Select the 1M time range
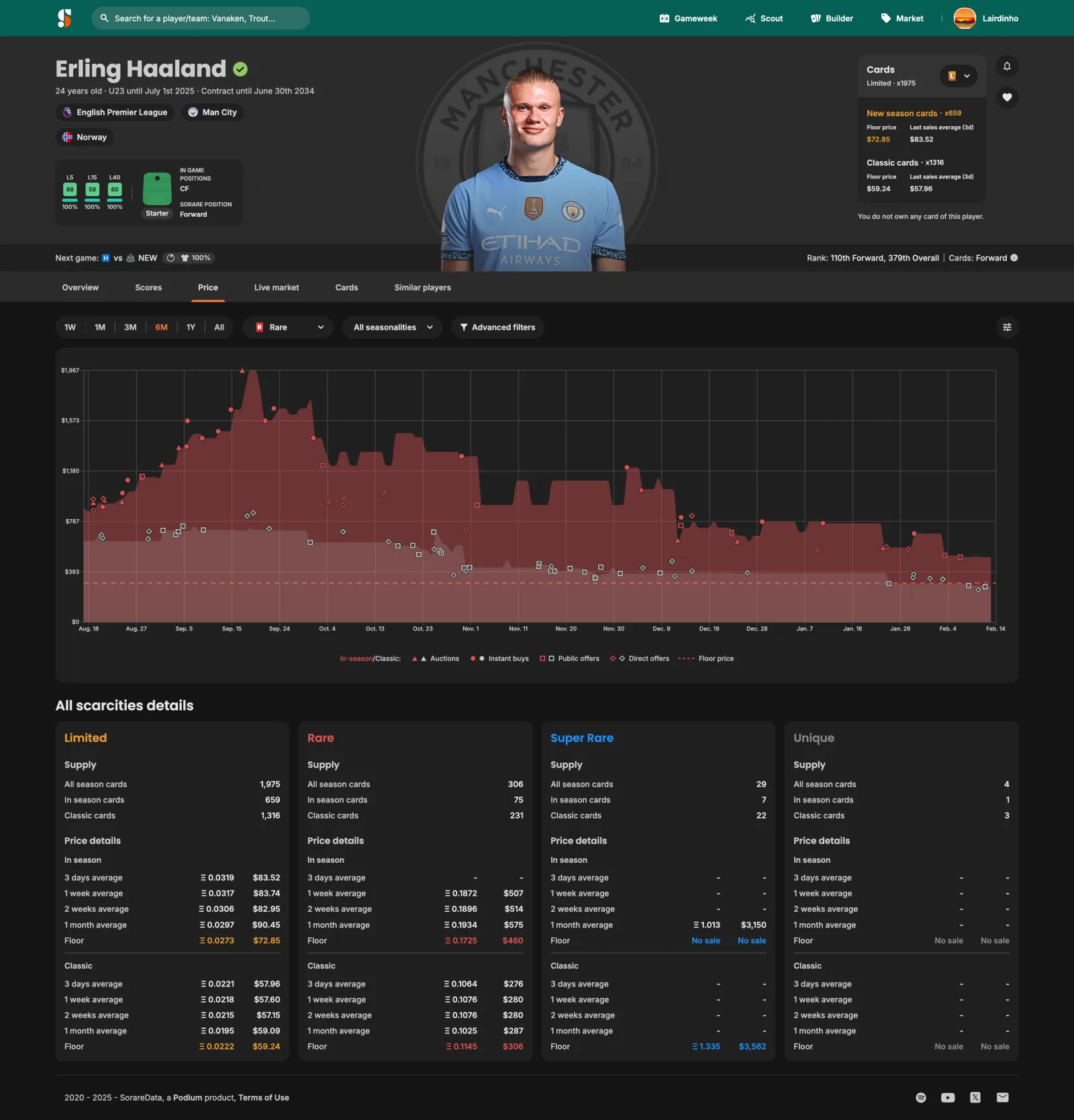 click(100, 327)
